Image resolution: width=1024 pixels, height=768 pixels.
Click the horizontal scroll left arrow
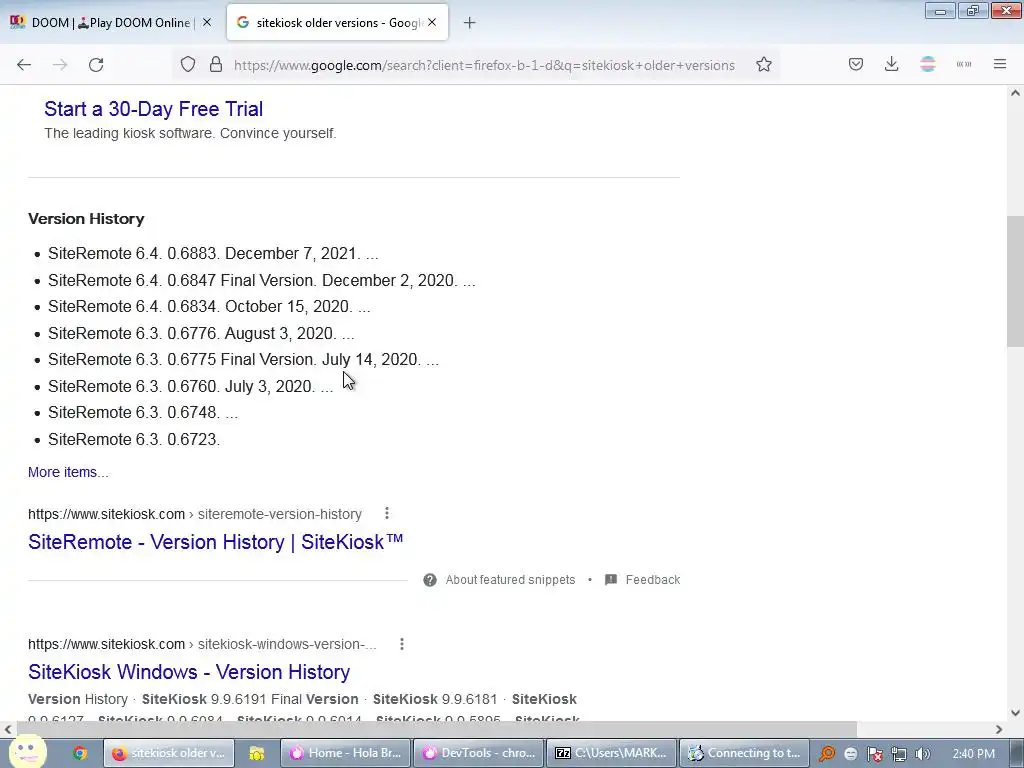(8, 729)
